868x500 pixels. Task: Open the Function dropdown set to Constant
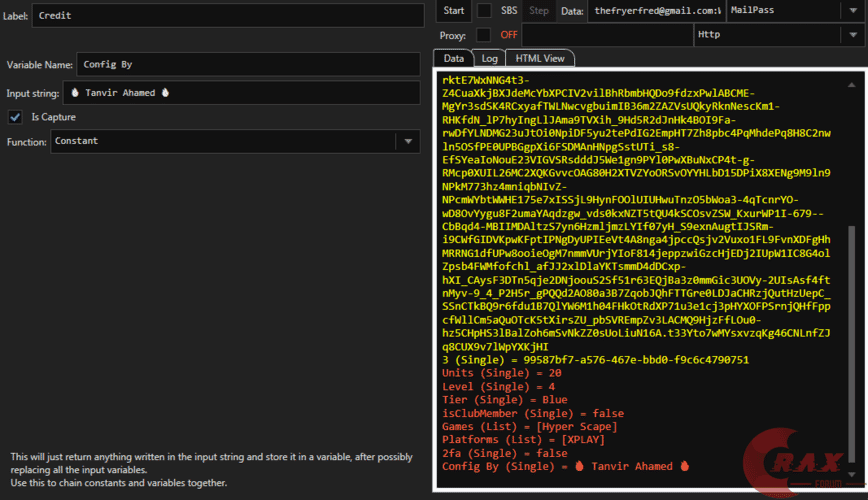(408, 142)
